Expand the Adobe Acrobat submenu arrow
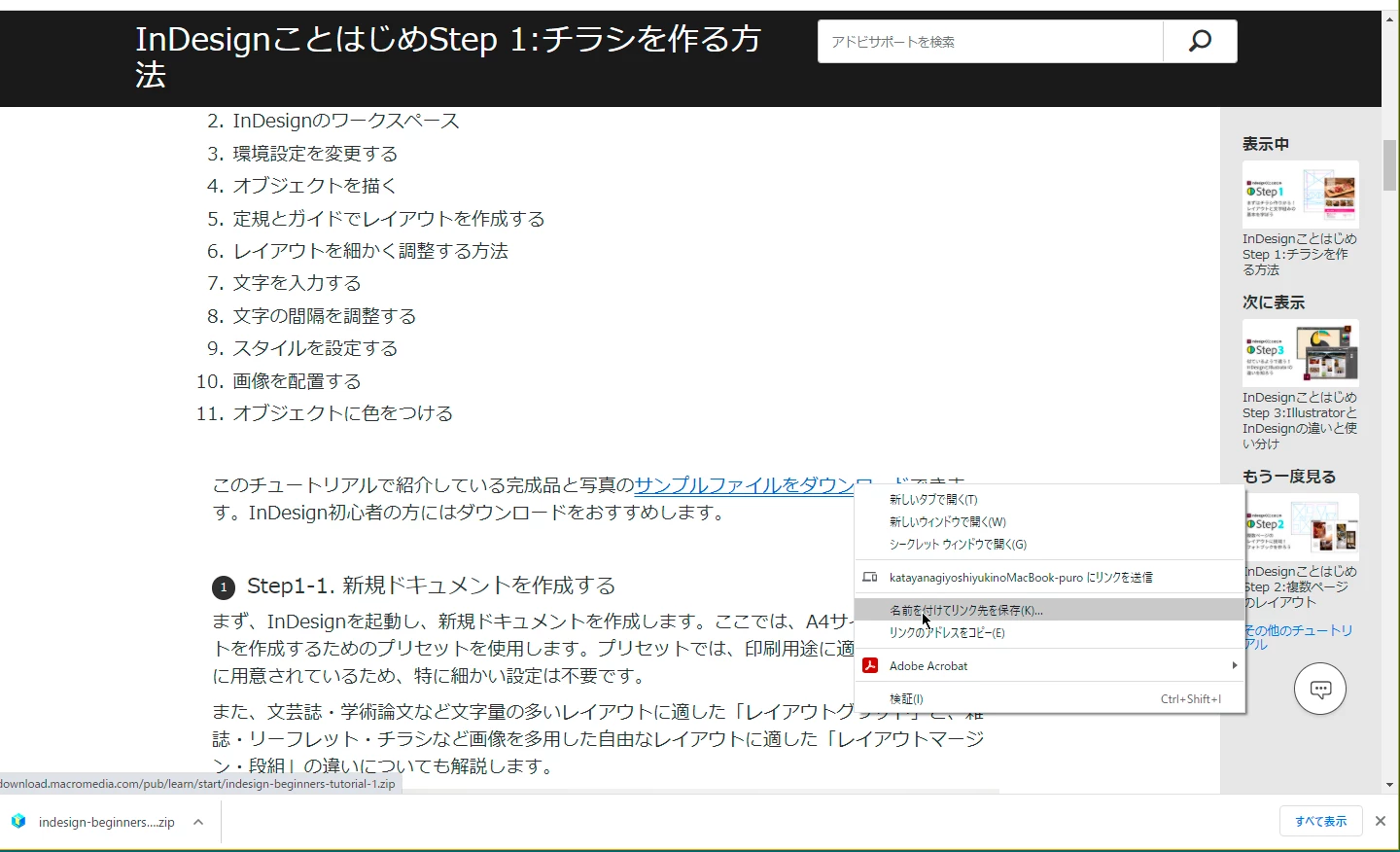The width and height of the screenshot is (1400, 852). coord(1234,666)
